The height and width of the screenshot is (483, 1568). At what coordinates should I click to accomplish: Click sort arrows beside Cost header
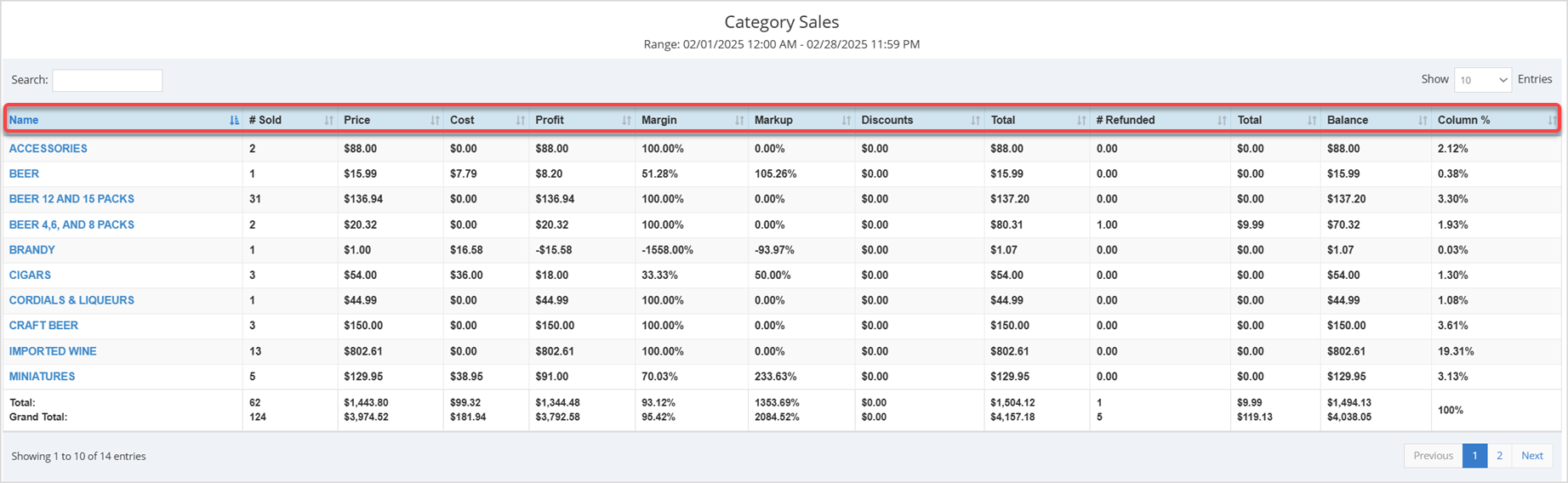click(x=521, y=120)
